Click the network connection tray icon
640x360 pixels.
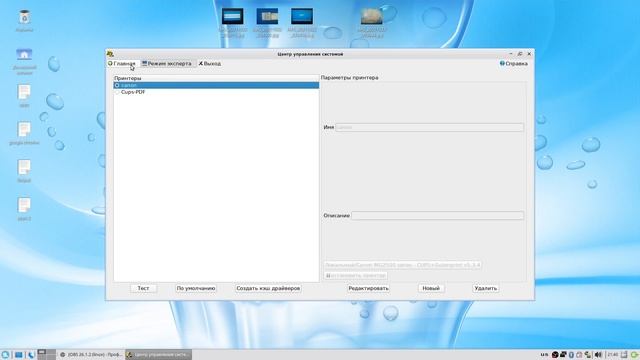(x=588, y=355)
